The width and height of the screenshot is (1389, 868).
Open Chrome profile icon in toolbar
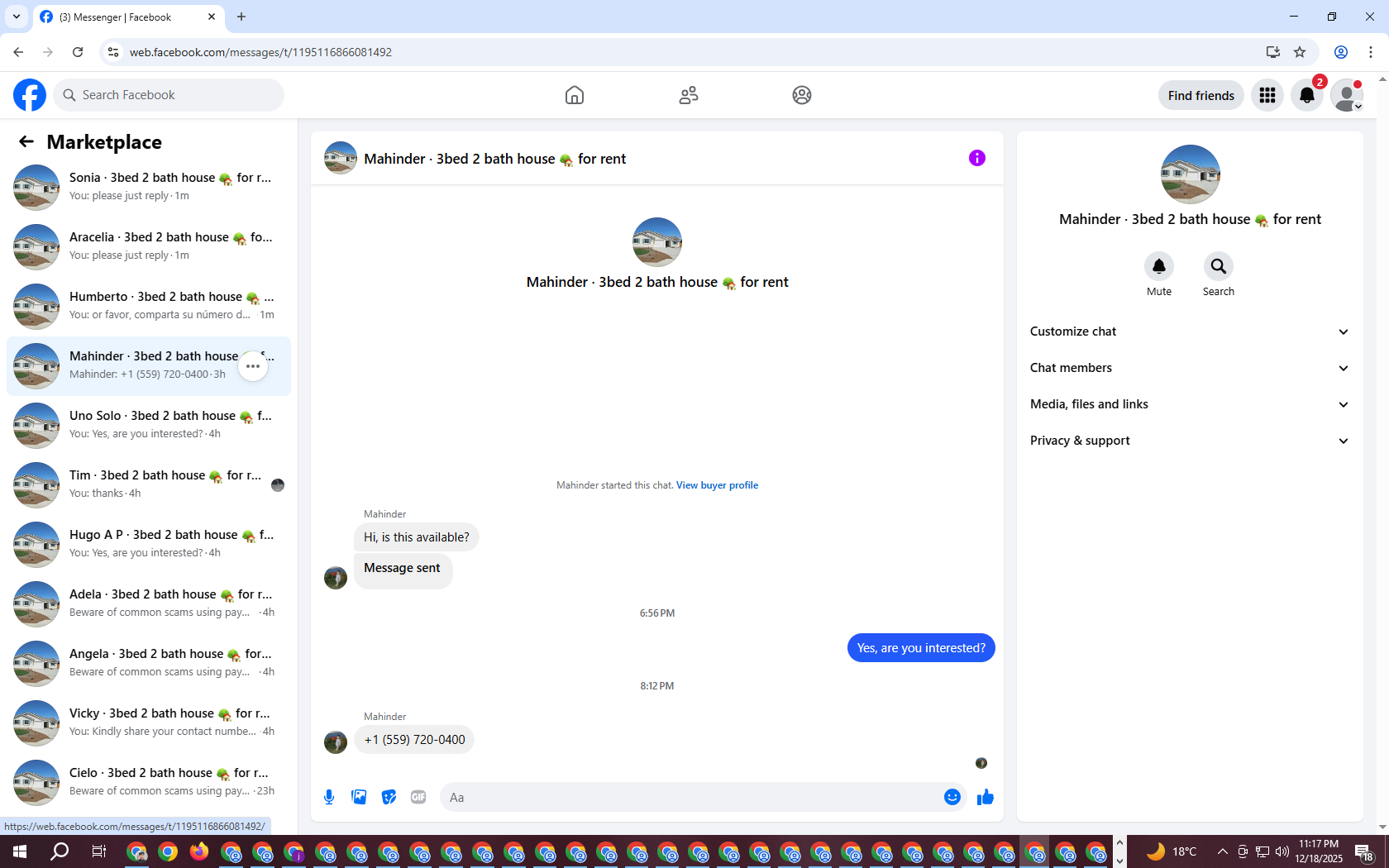(x=1341, y=52)
